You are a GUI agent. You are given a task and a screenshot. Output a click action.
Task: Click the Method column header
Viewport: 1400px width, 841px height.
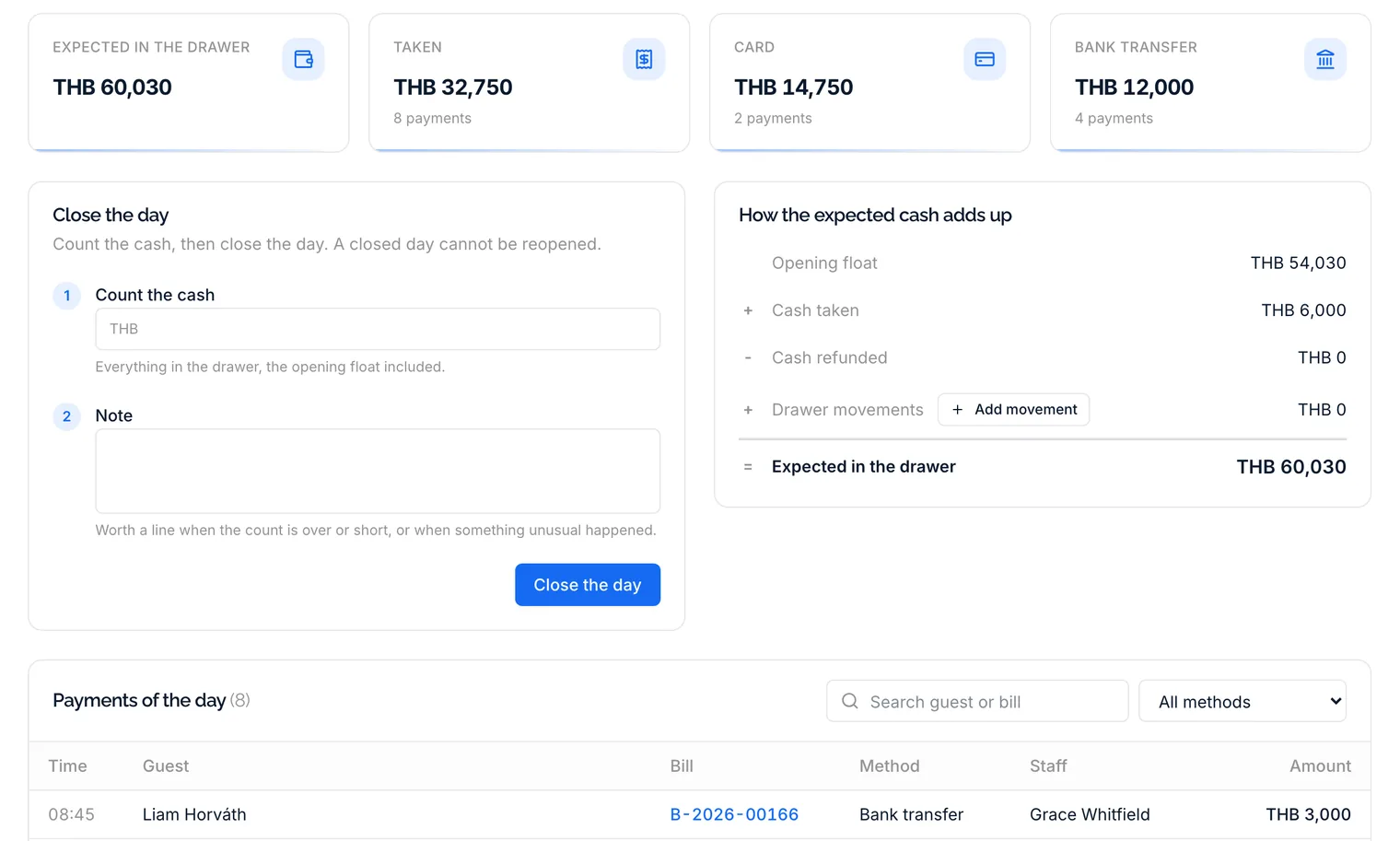pyautogui.click(x=890, y=766)
